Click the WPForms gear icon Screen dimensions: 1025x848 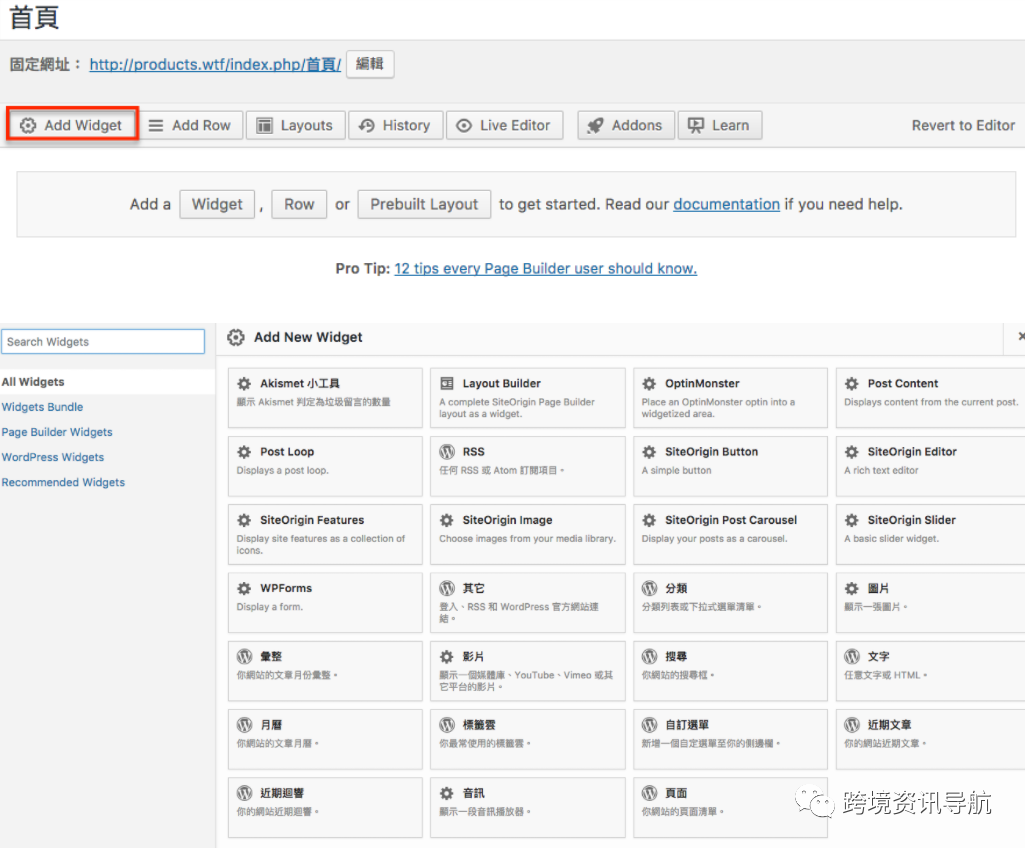(244, 588)
